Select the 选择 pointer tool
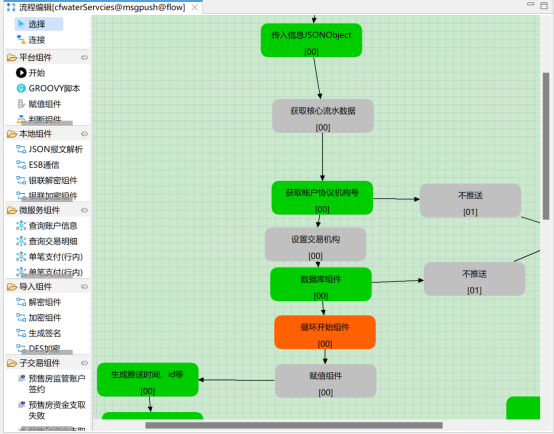The width and height of the screenshot is (554, 434). (39, 24)
